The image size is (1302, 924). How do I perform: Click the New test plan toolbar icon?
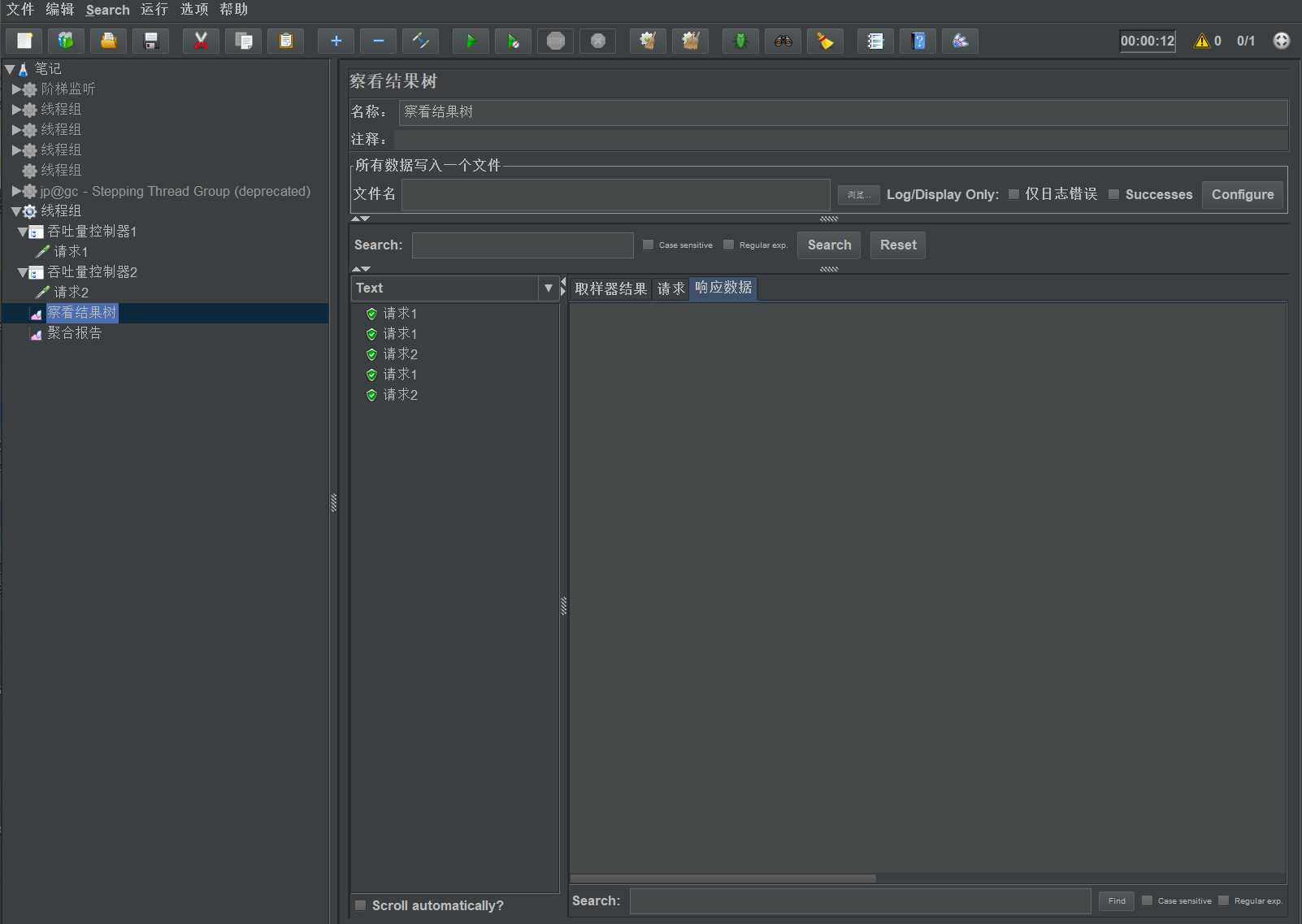coord(24,41)
